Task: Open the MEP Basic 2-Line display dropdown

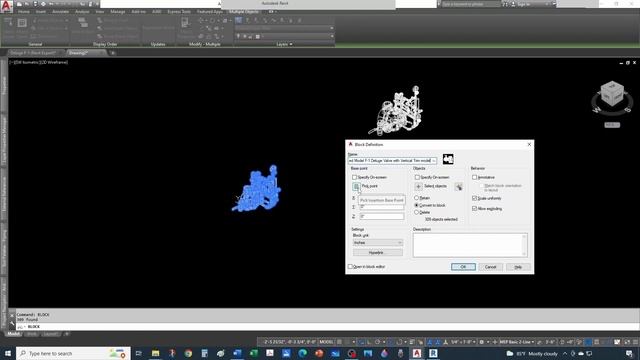Action: pos(517,342)
